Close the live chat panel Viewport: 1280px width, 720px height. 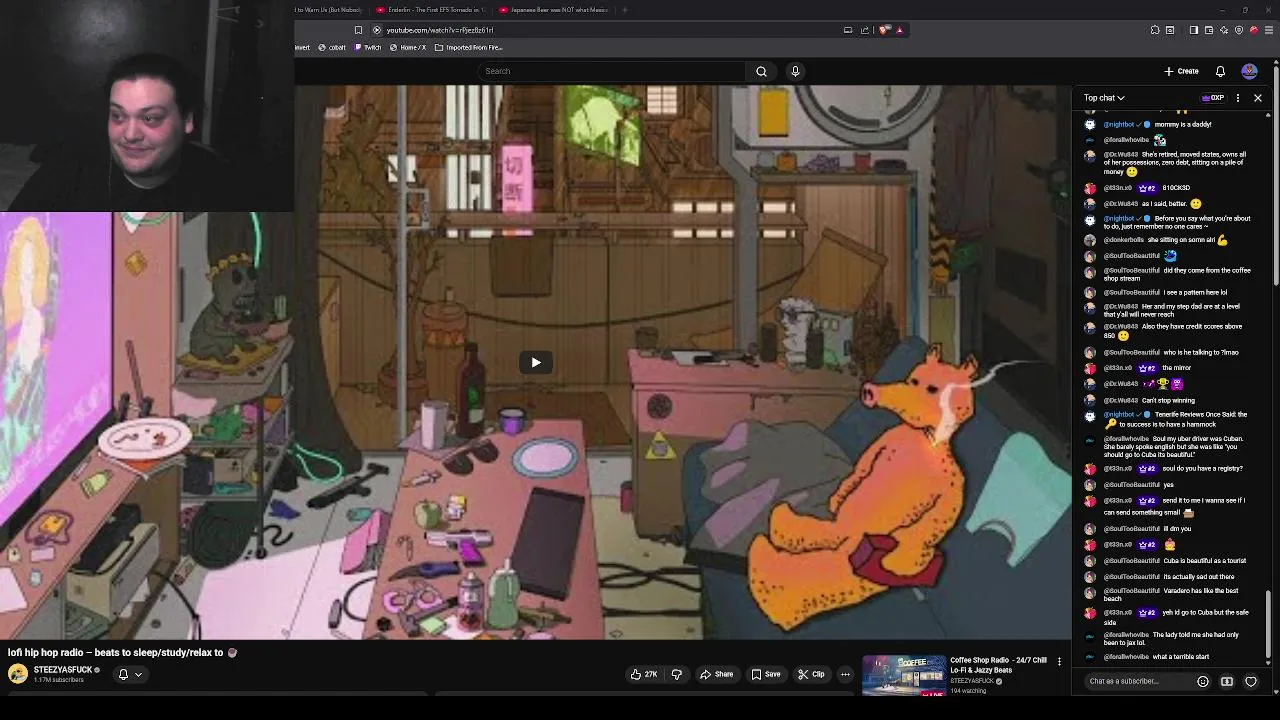pyautogui.click(x=1258, y=98)
